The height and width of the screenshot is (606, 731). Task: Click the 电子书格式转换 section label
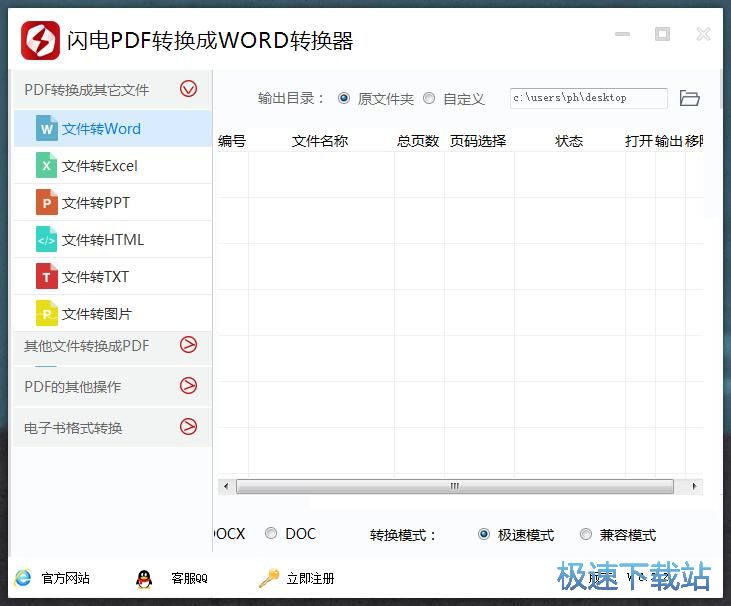(73, 427)
